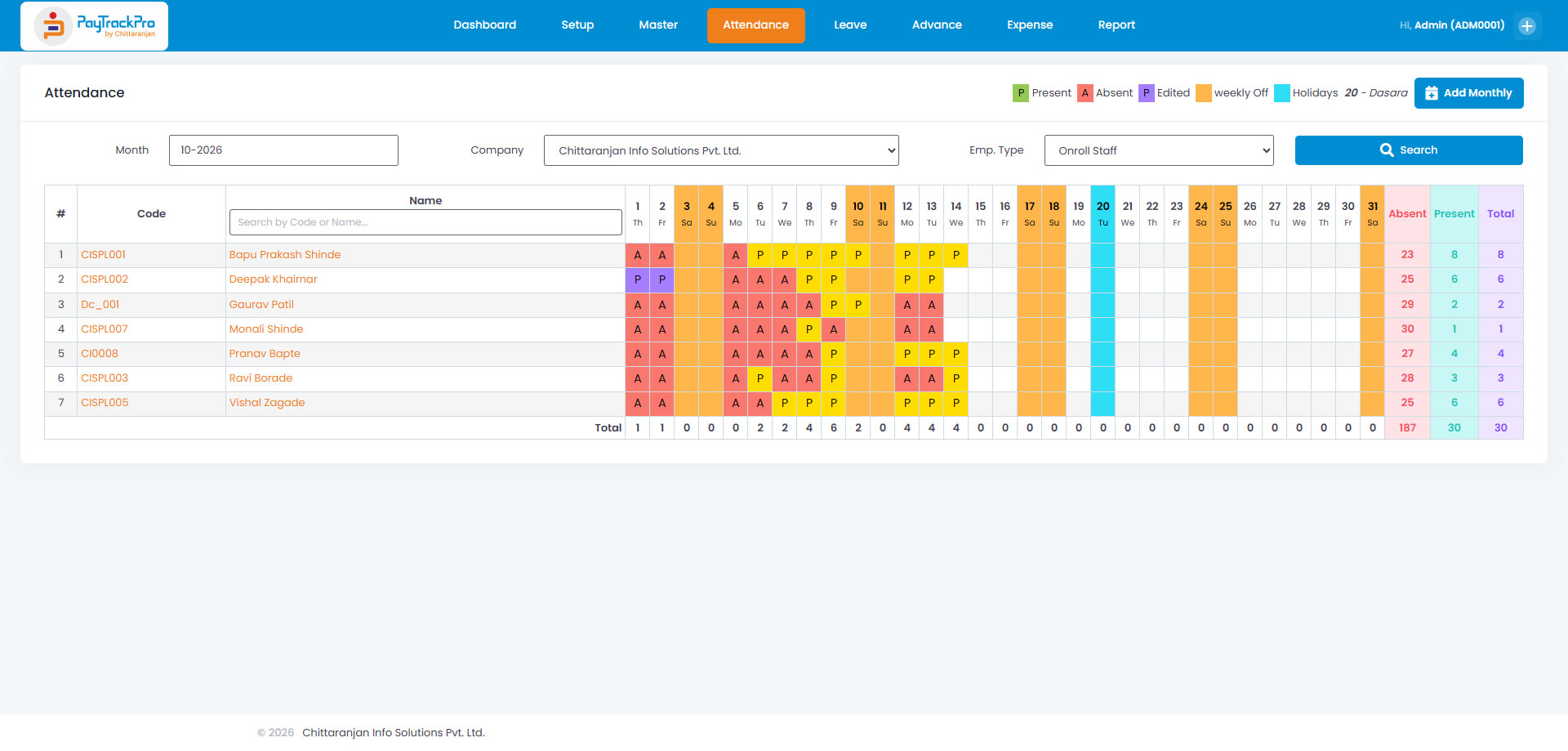
Task: Click the cyan Holidays legend swatch
Action: point(1281,93)
